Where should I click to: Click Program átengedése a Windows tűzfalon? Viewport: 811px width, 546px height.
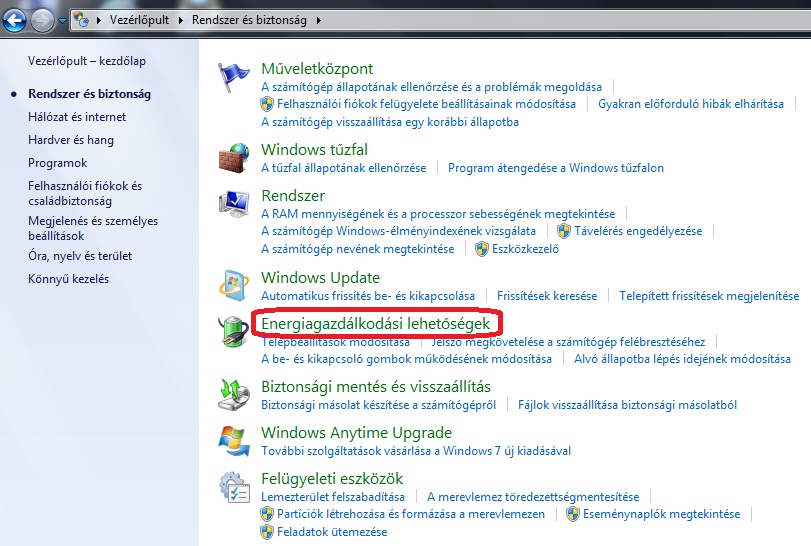coord(556,168)
